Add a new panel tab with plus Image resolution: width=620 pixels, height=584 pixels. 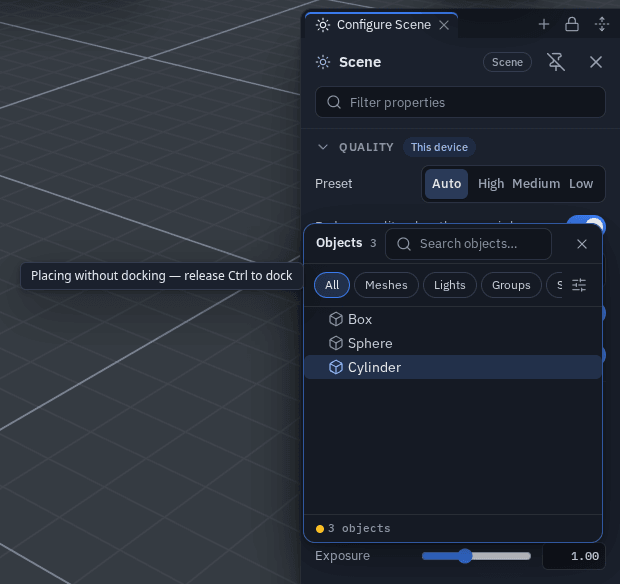(x=544, y=25)
